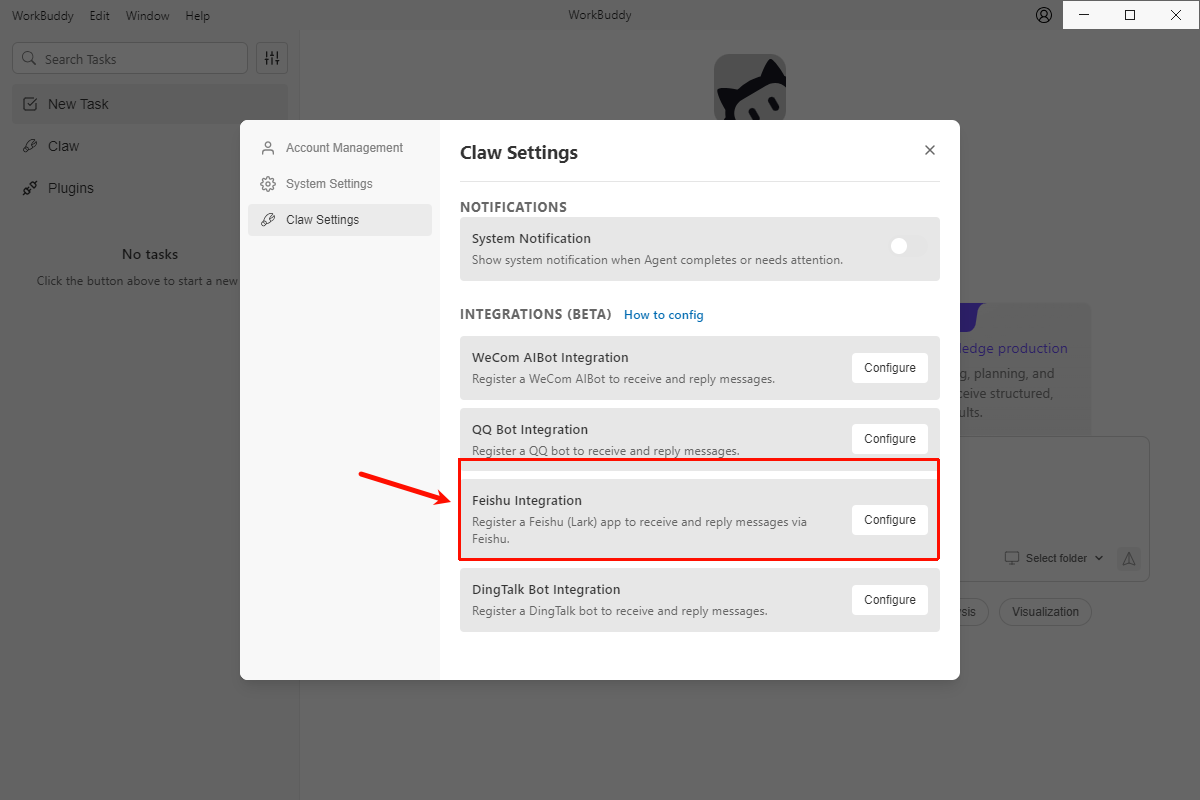Open the Select folder dropdown
Viewport: 1200px width, 800px height.
point(1055,558)
